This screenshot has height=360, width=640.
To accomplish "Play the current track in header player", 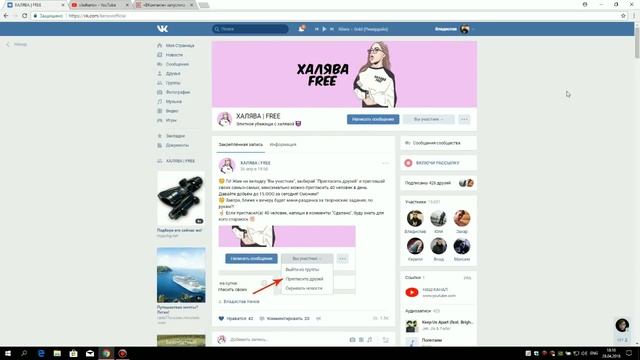I will (324, 29).
